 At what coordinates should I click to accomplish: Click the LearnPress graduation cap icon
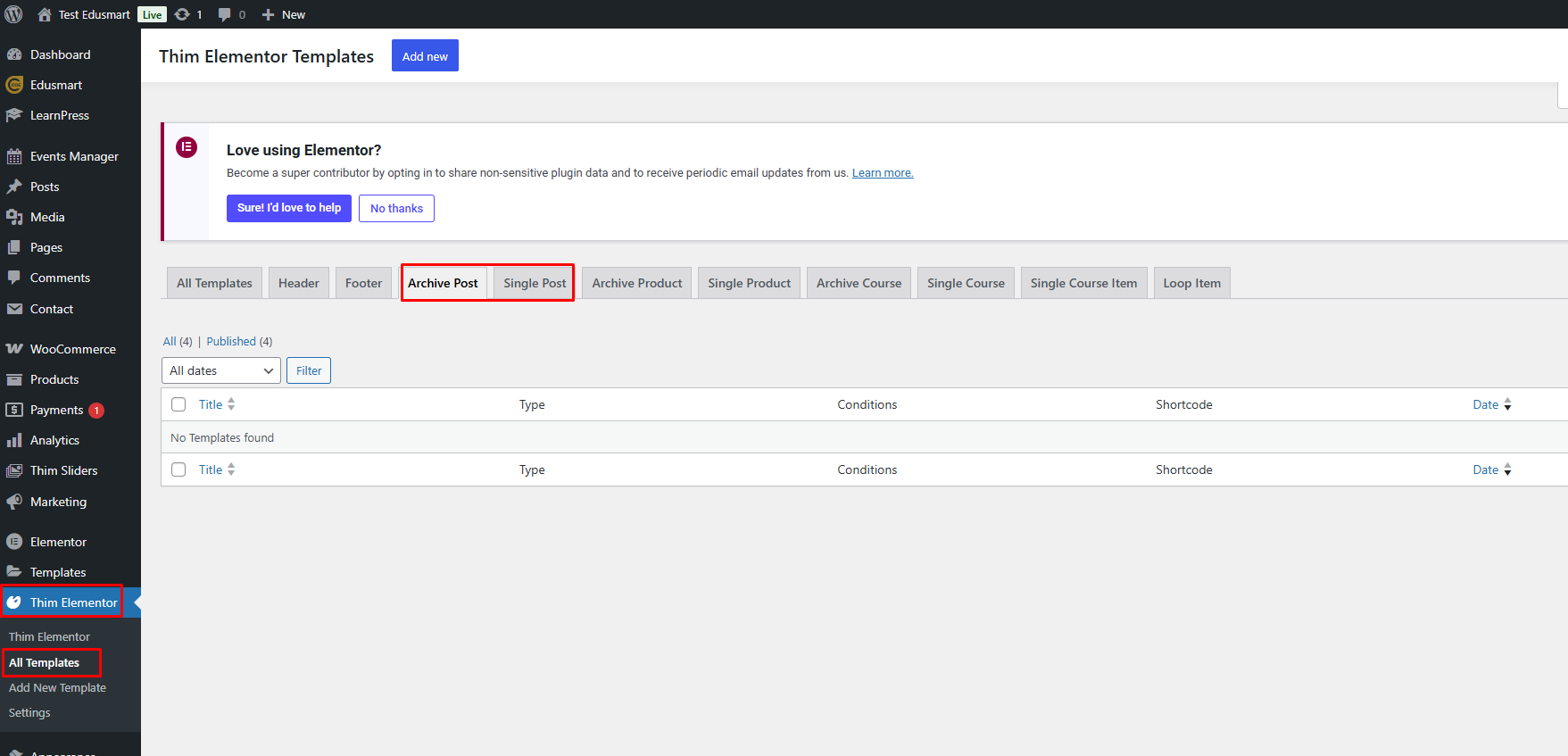(14, 115)
